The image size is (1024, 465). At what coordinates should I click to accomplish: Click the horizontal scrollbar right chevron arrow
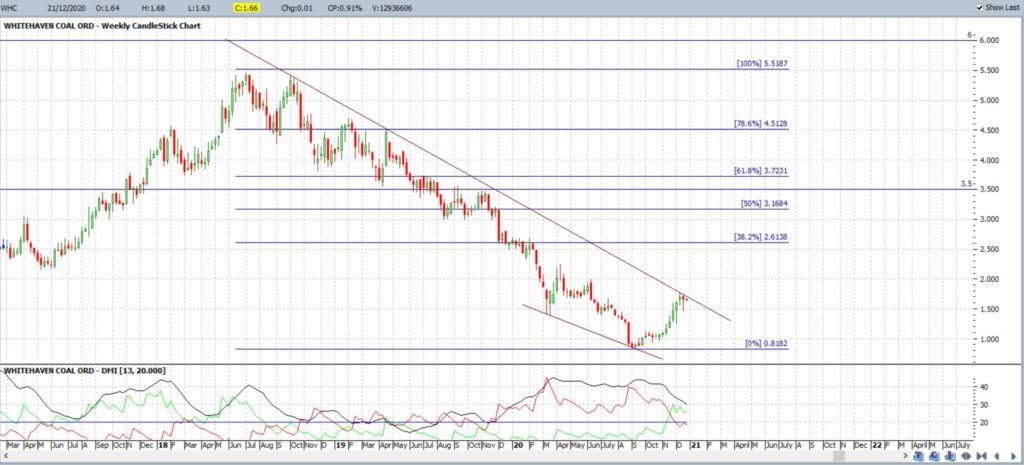click(906, 456)
